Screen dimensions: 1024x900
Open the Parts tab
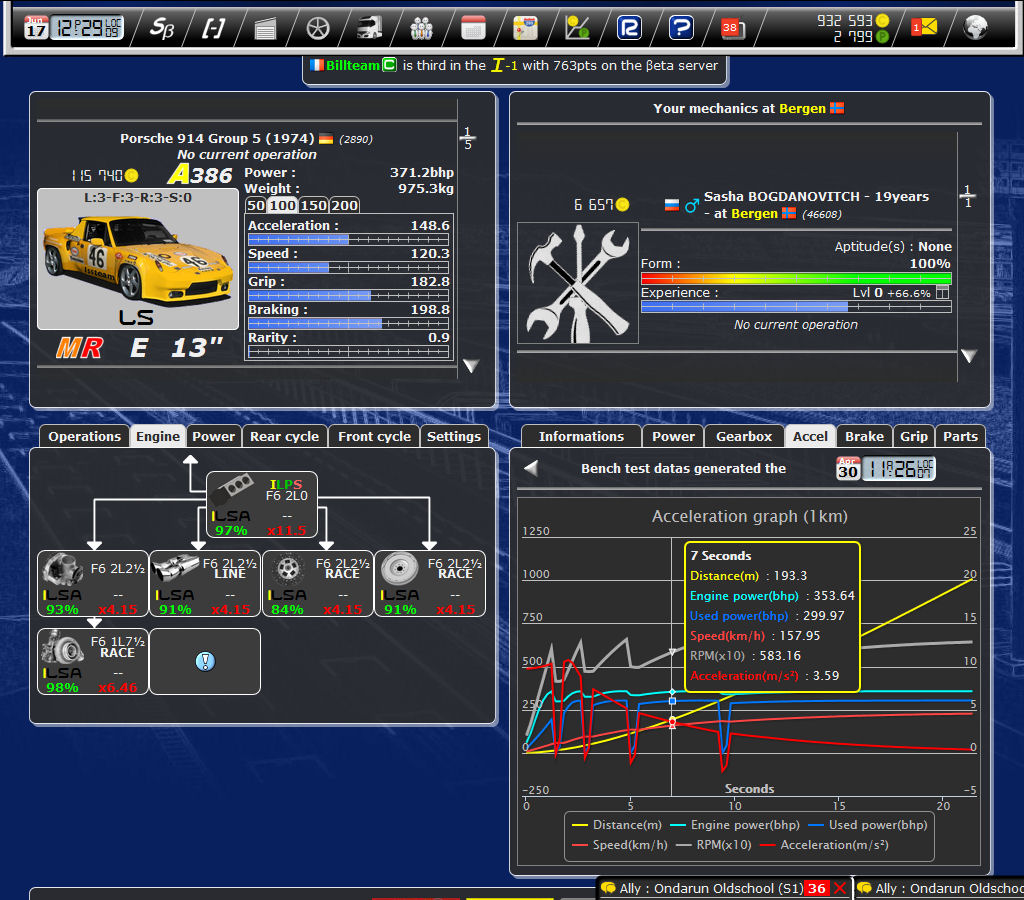coord(960,436)
